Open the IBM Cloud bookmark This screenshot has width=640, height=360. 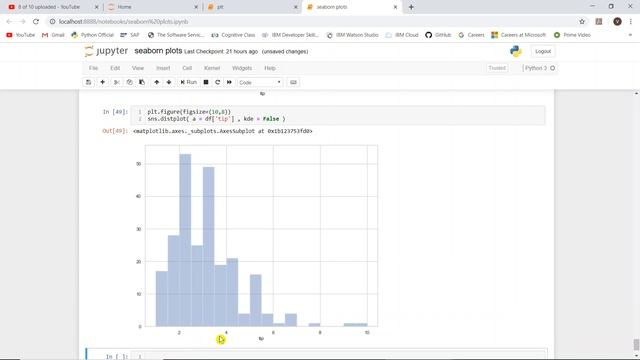tap(402, 35)
